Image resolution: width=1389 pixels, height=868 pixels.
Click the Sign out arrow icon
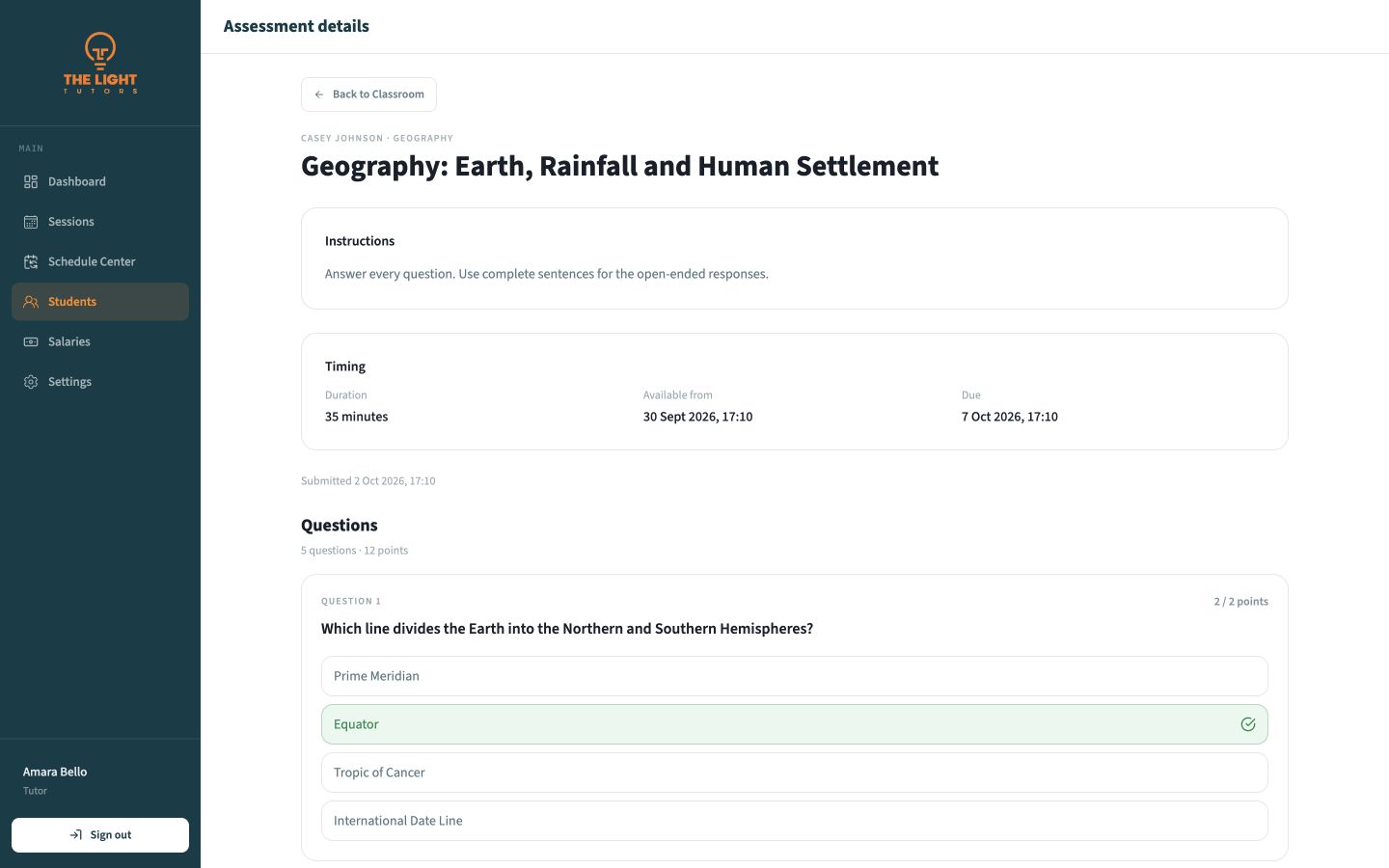coord(76,835)
